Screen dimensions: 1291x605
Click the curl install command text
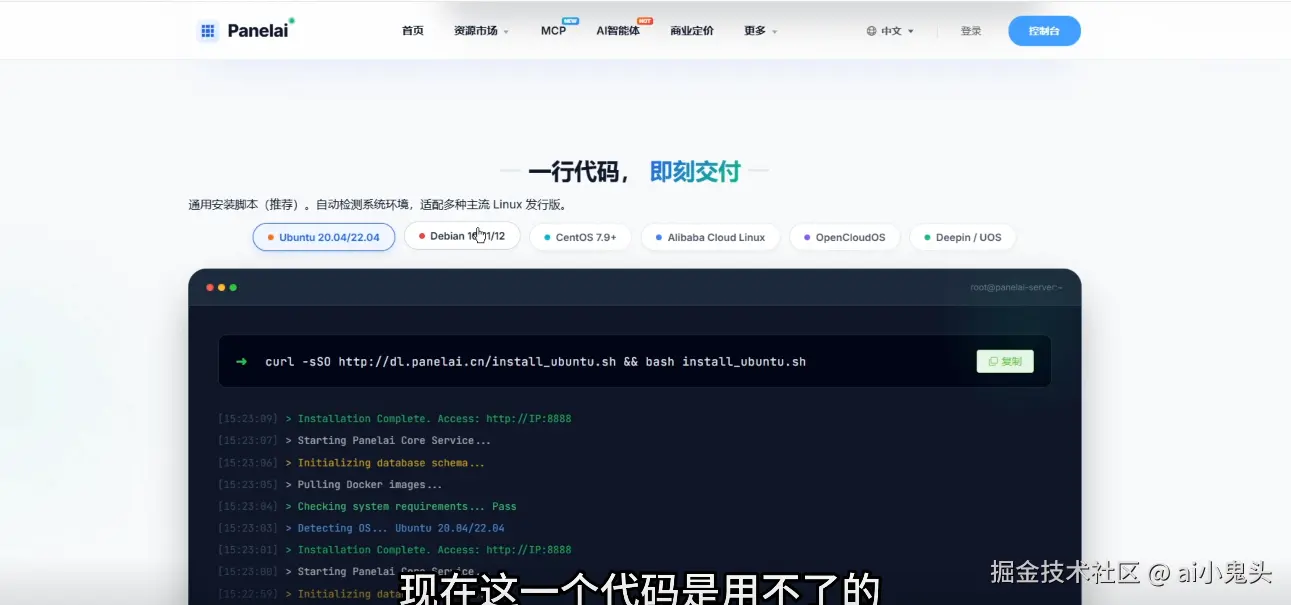pyautogui.click(x=535, y=362)
